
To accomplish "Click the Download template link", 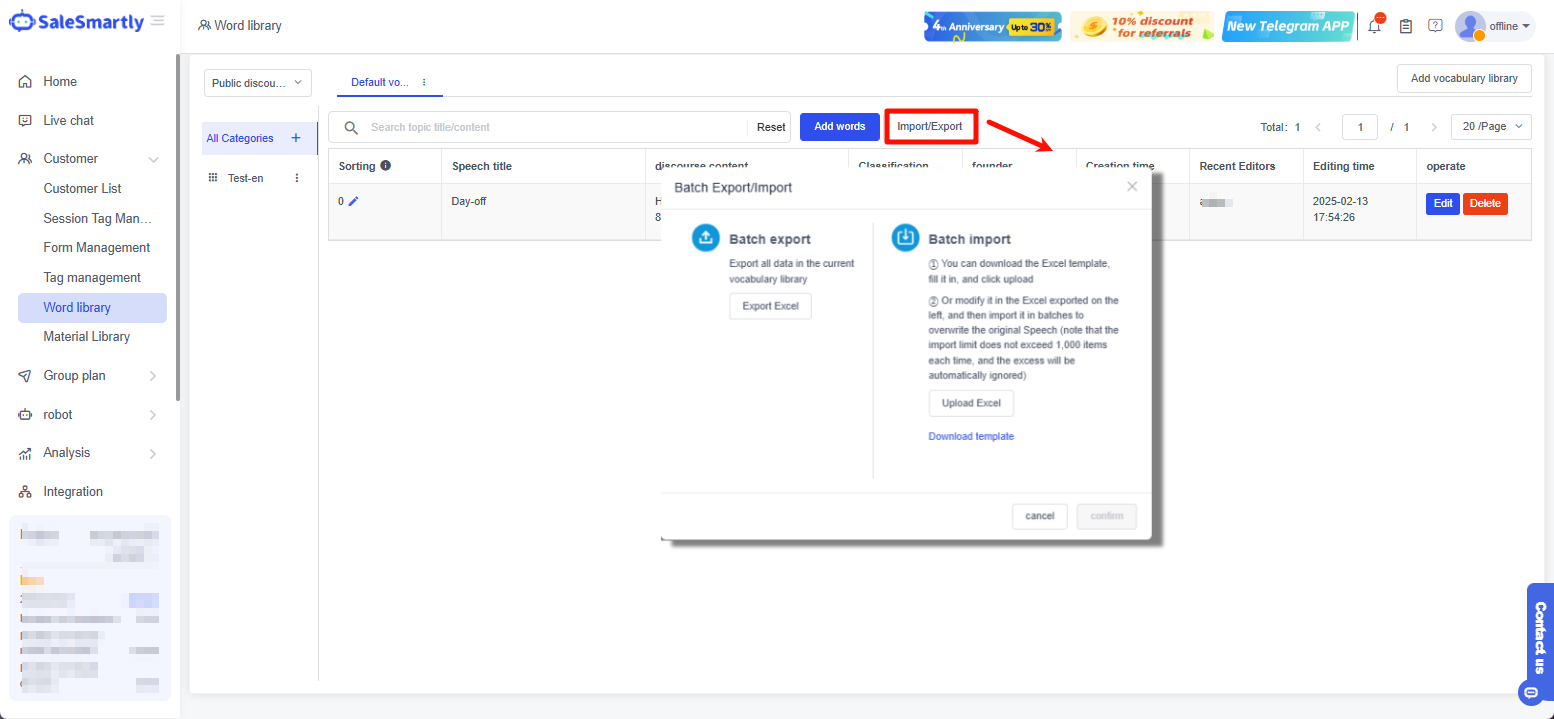I will 970,437.
